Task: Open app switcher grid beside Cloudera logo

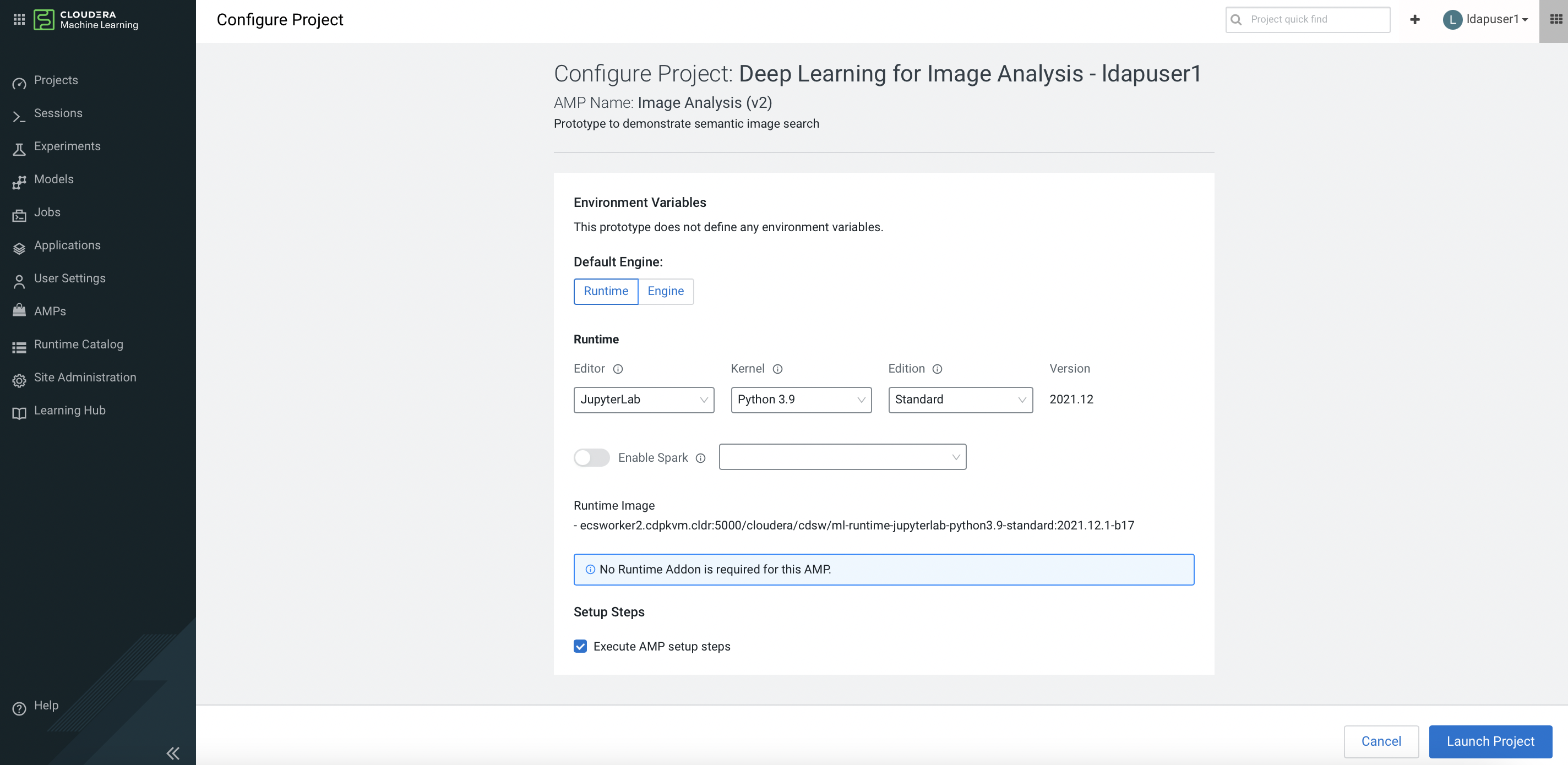Action: tap(19, 19)
